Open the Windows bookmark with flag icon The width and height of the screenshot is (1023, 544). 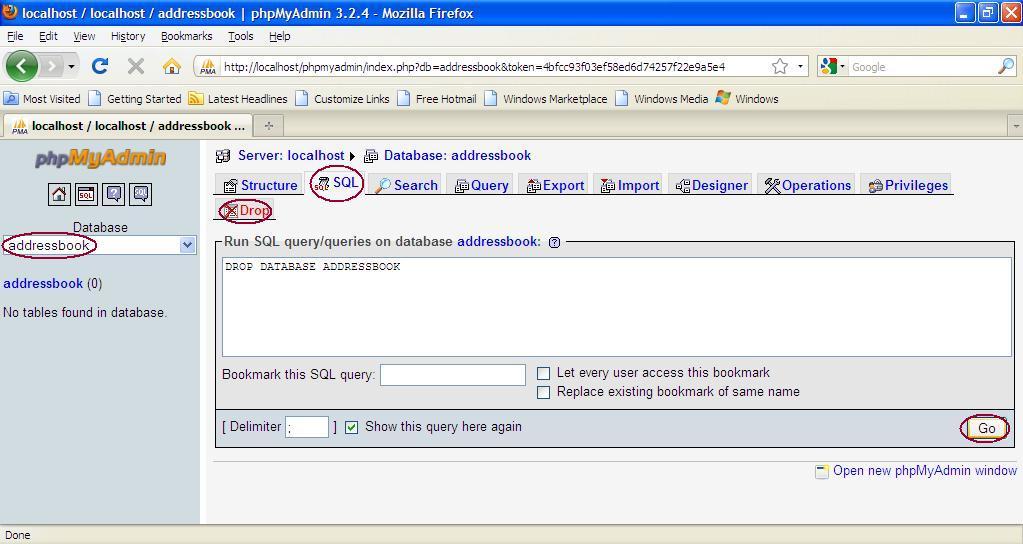(747, 98)
